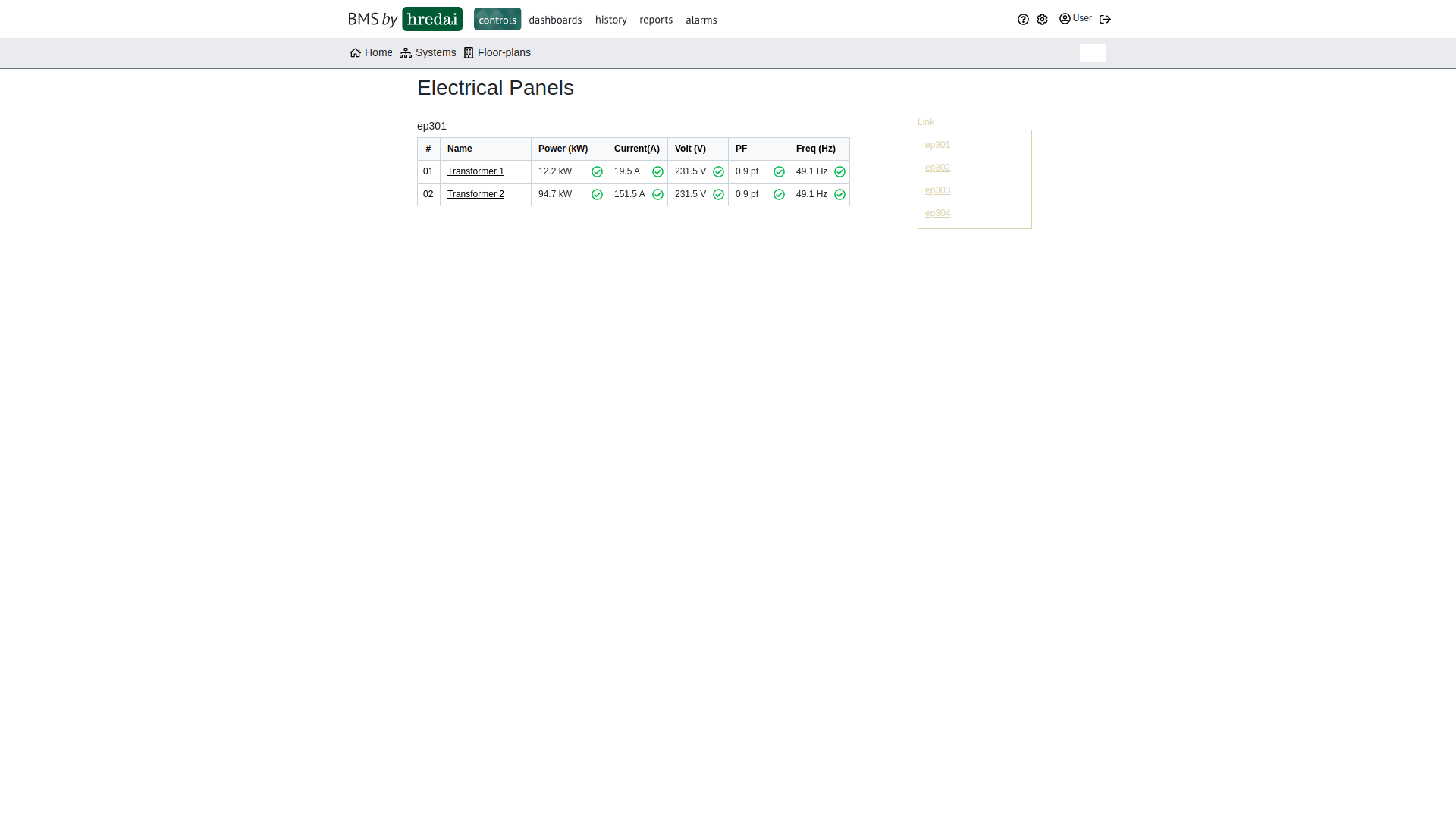Click the Systems hierarchy icon
The width and height of the screenshot is (1456, 819).
pyautogui.click(x=406, y=53)
